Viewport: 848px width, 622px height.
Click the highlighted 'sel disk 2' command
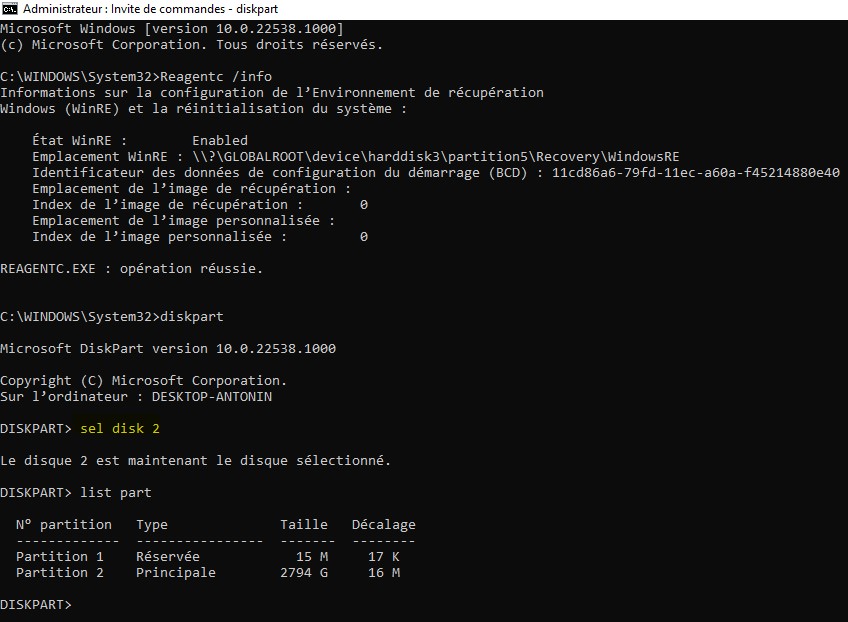point(120,429)
